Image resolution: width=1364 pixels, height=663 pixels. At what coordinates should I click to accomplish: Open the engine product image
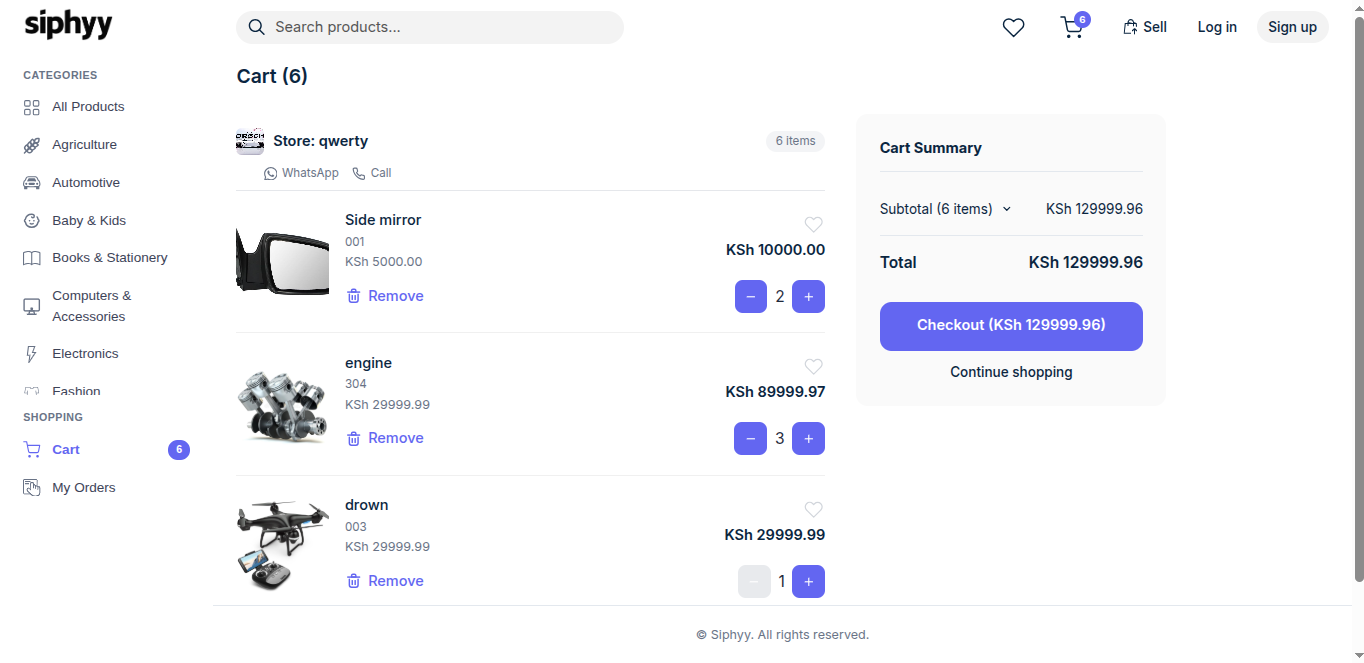pyautogui.click(x=282, y=404)
